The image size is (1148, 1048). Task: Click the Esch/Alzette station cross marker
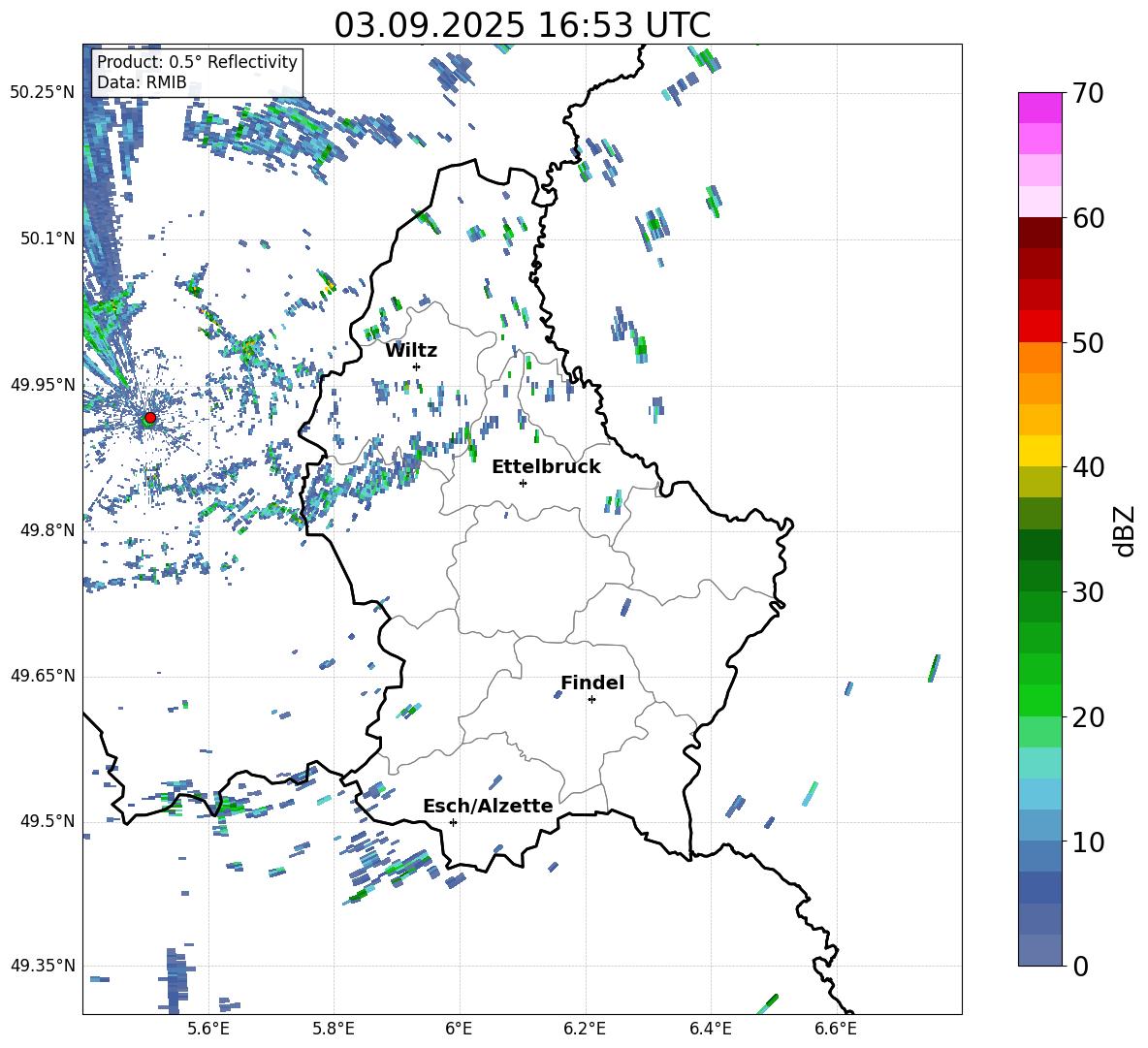[x=453, y=822]
